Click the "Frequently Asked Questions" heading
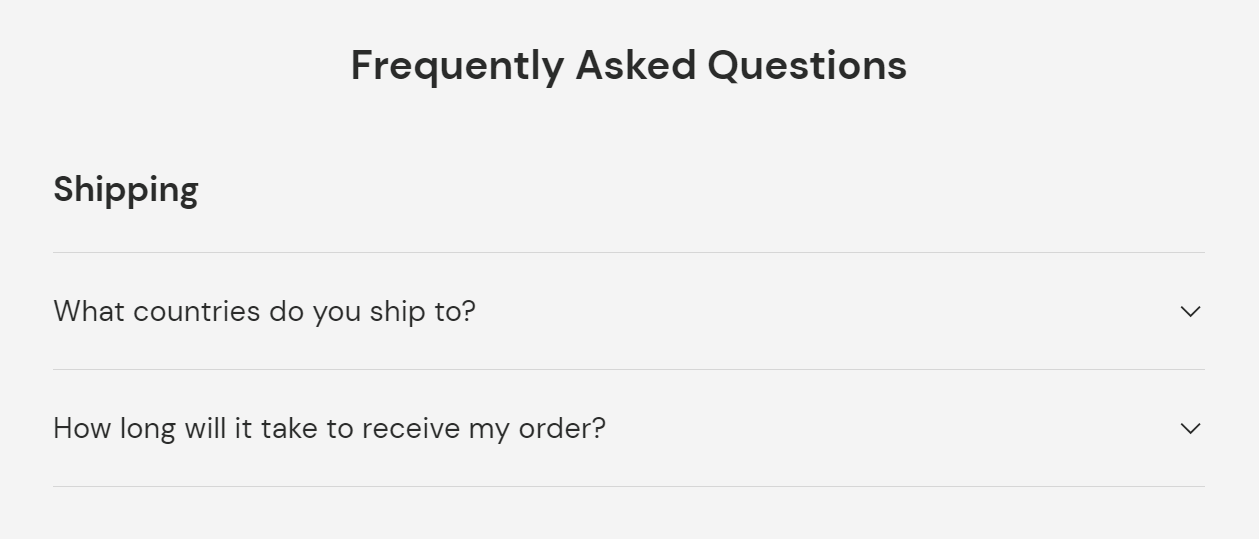 click(628, 66)
